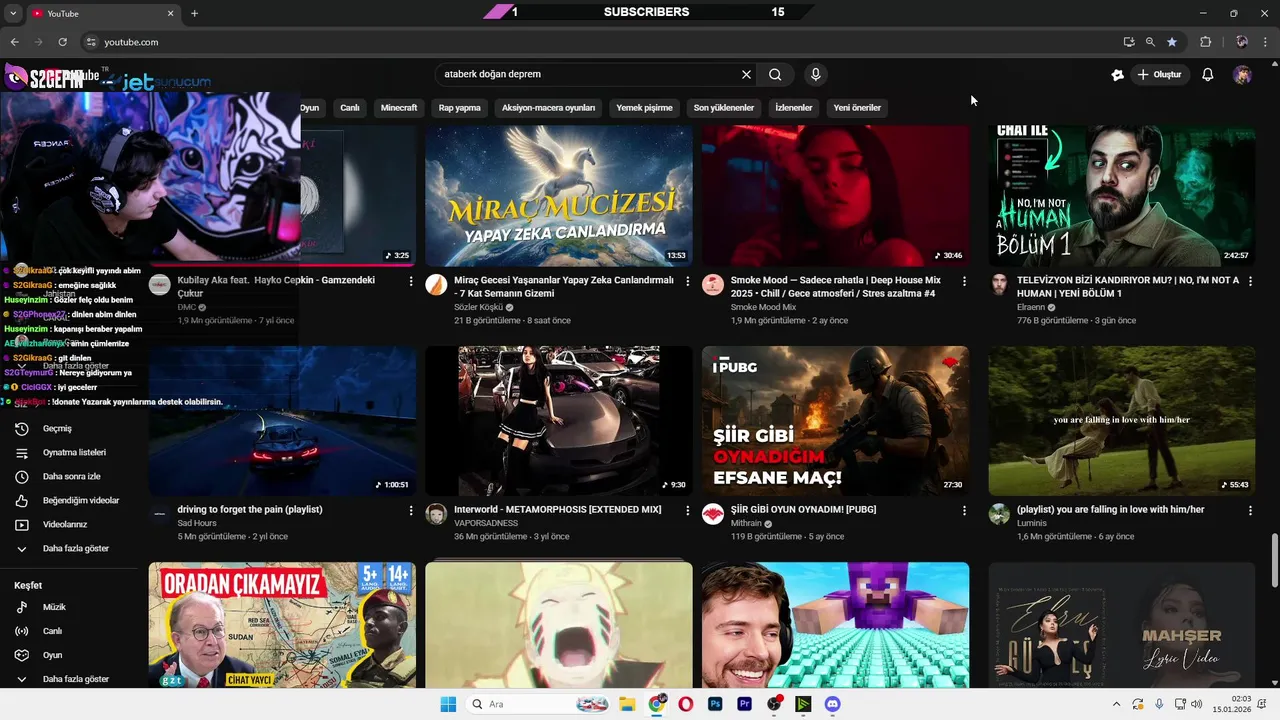Show hidden system tray icons
Image resolution: width=1280 pixels, height=720 pixels.
[x=1115, y=704]
